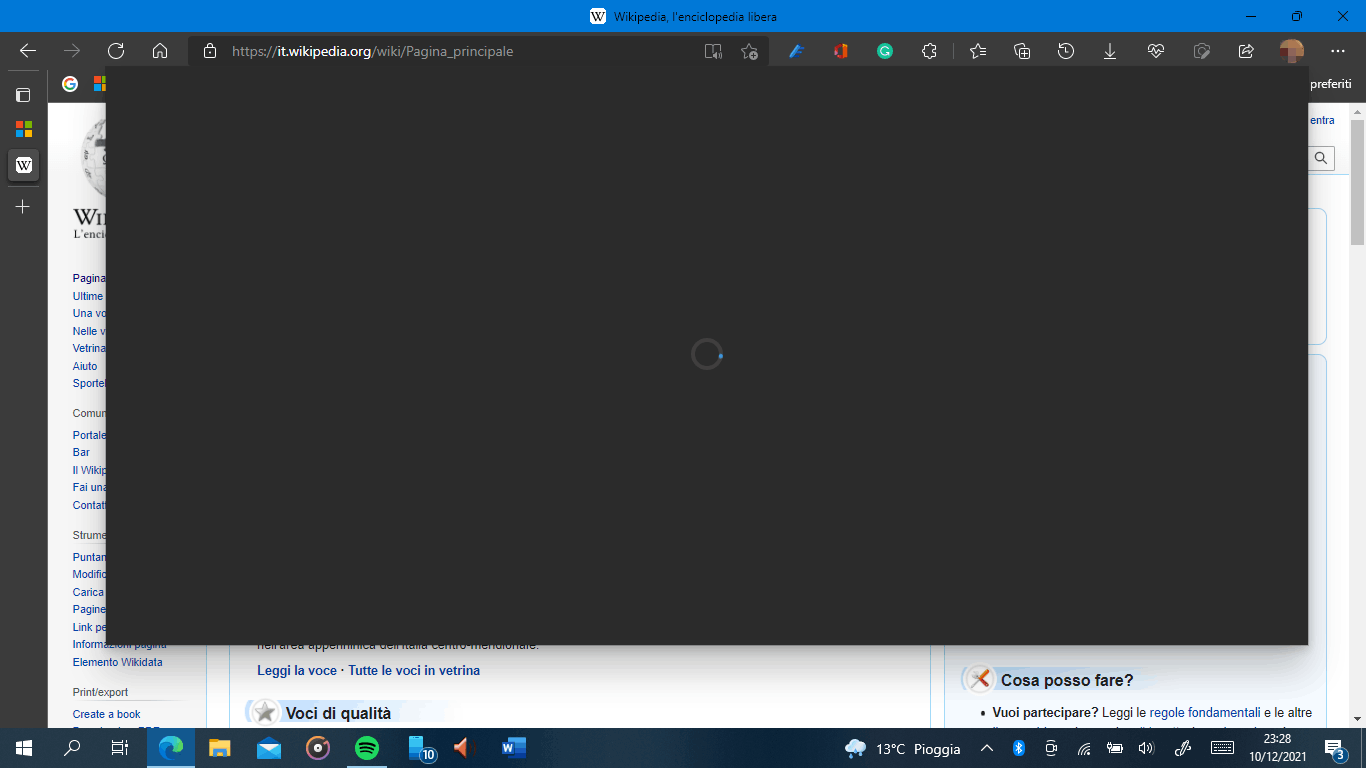The height and width of the screenshot is (768, 1366).
Task: Open Spotify from the taskbar
Action: (367, 748)
